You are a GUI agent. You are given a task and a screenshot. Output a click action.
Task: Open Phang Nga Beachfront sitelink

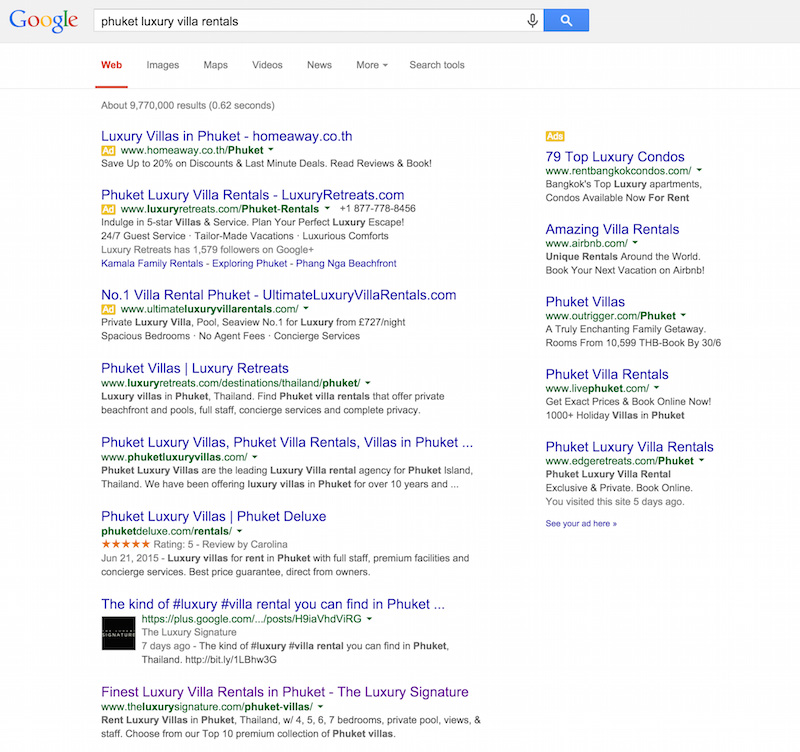click(346, 263)
